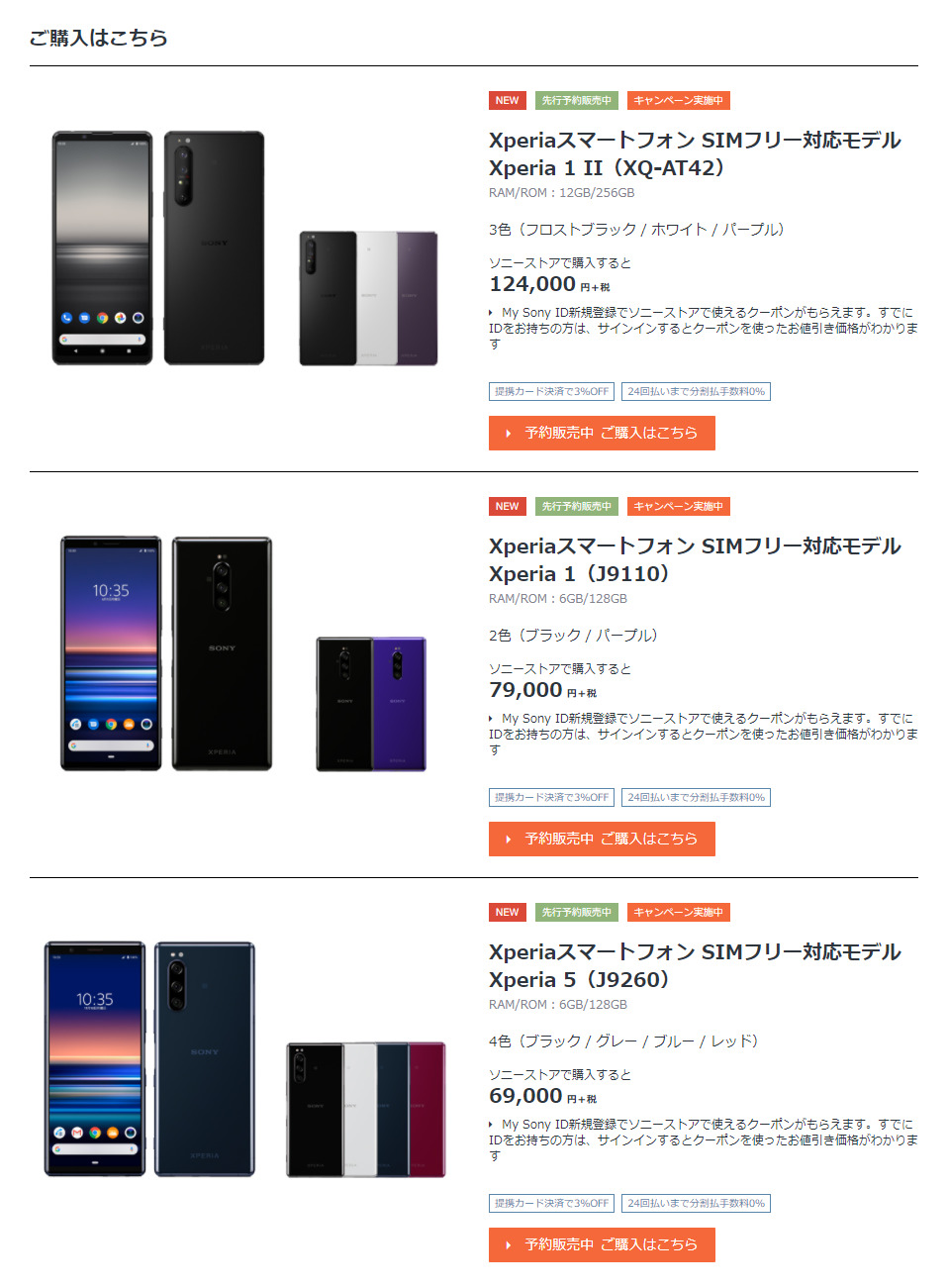View Xperia 5 four-color lineup image
948x1288 pixels.
(366, 1110)
